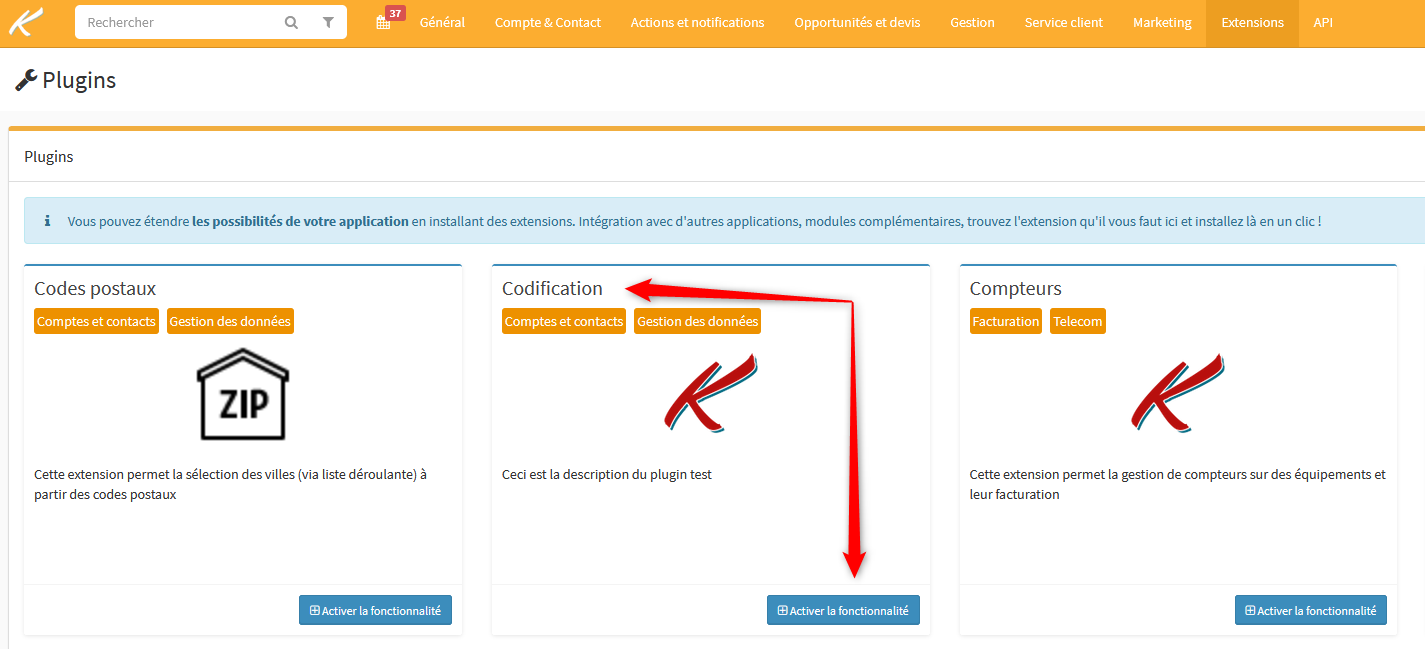This screenshot has width=1425, height=649.
Task: Click the Plugins panel header text
Action: pos(49,157)
